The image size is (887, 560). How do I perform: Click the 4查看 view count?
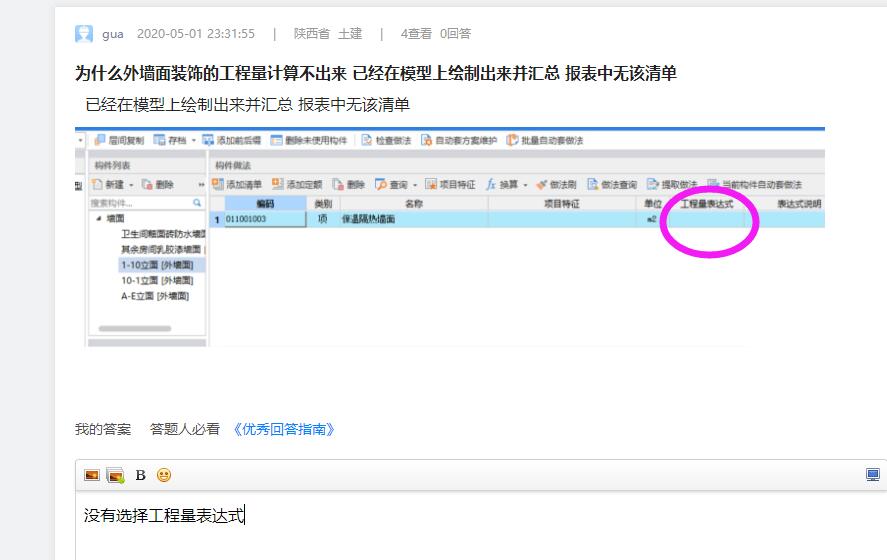click(416, 34)
